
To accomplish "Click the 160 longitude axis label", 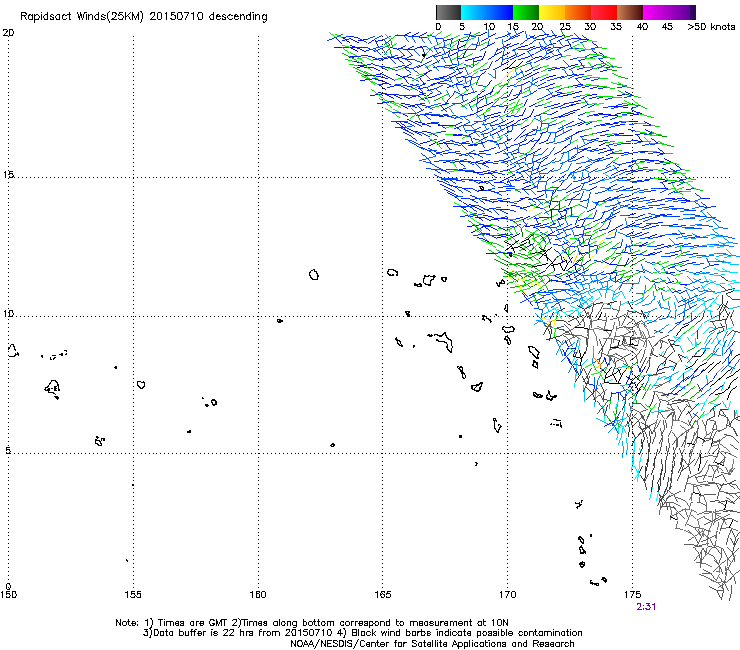I will (x=258, y=595).
